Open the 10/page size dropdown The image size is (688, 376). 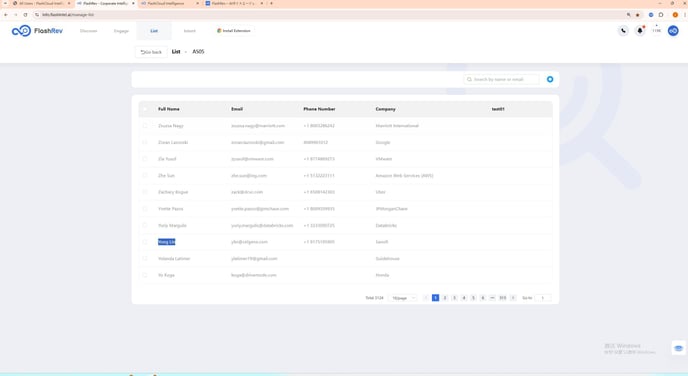coord(402,298)
